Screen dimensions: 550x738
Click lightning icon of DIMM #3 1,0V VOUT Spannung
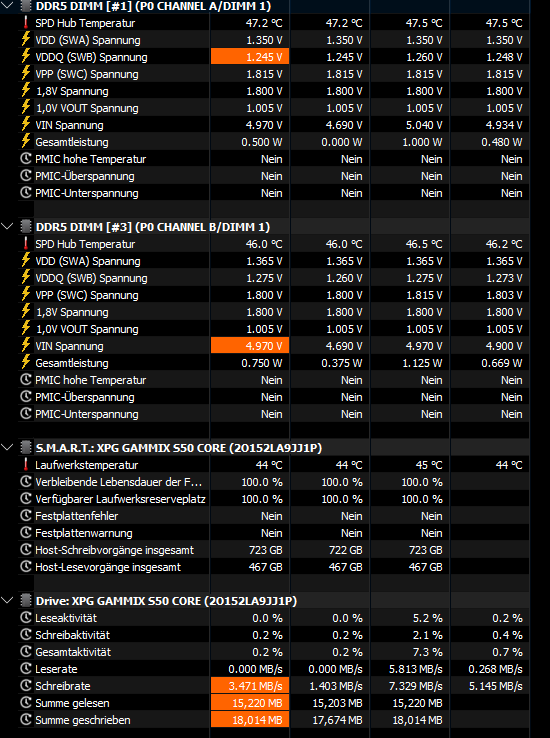click(x=26, y=329)
